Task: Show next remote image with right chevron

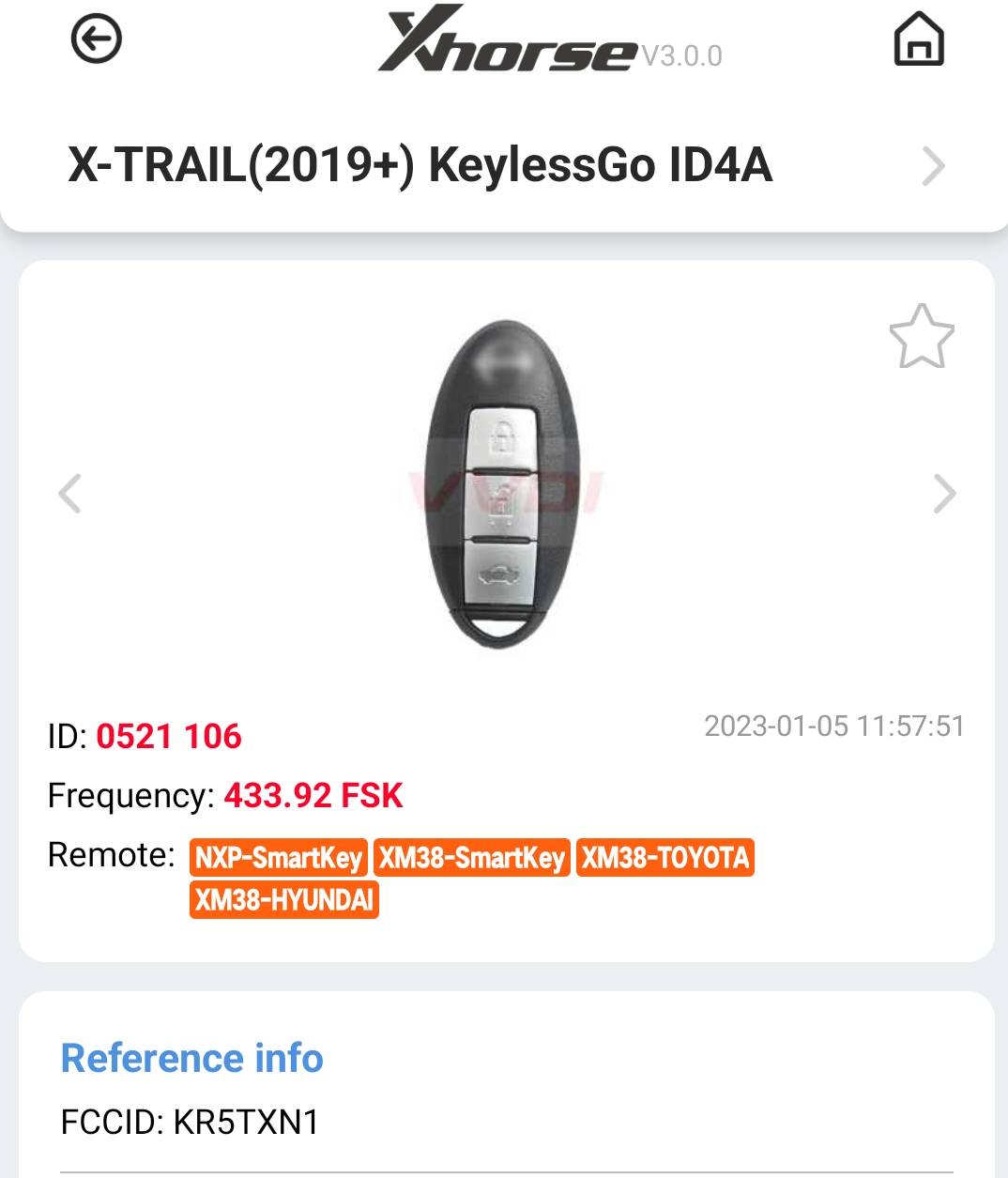Action: pos(944,493)
